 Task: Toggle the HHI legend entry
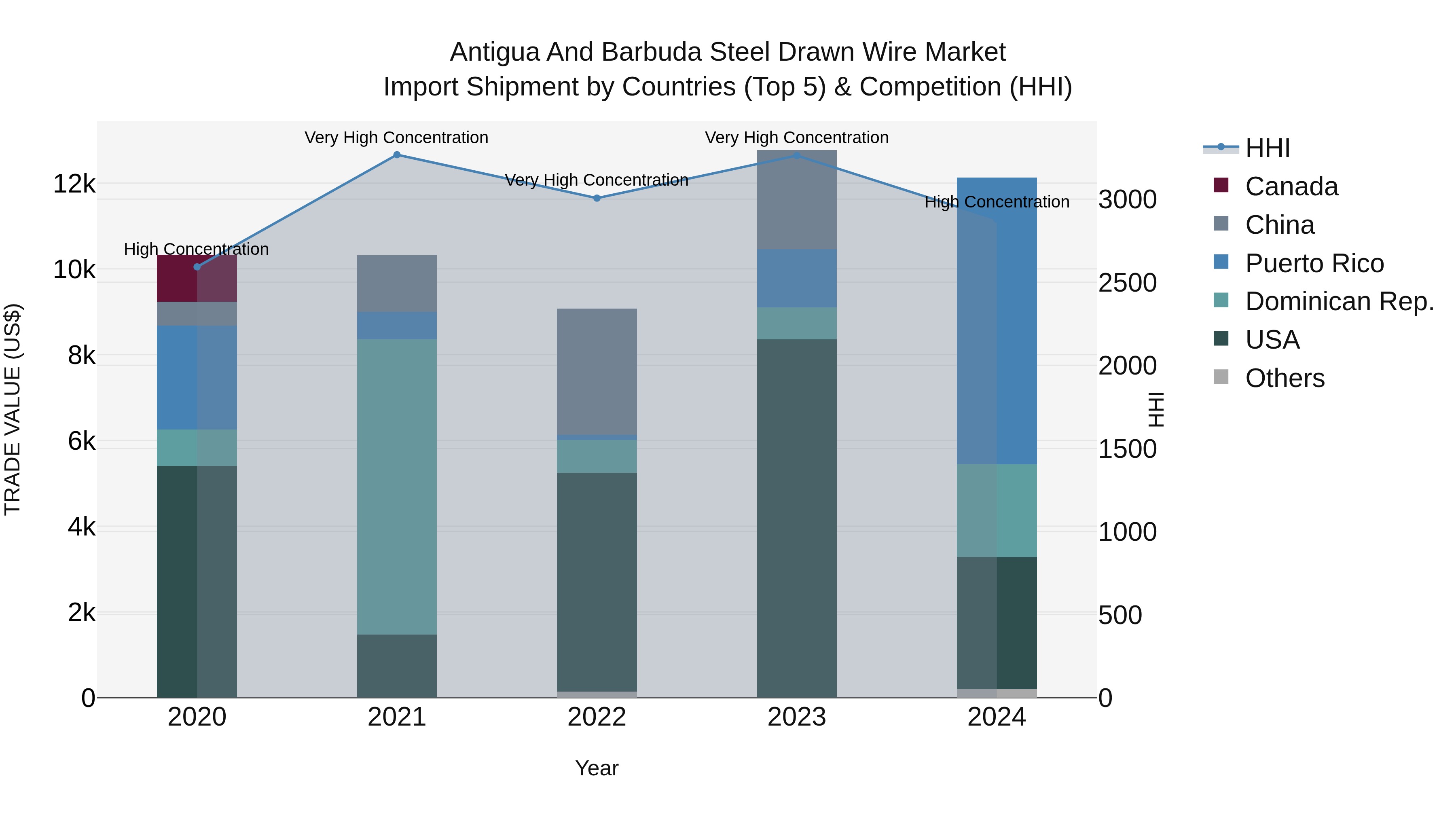point(1247,148)
